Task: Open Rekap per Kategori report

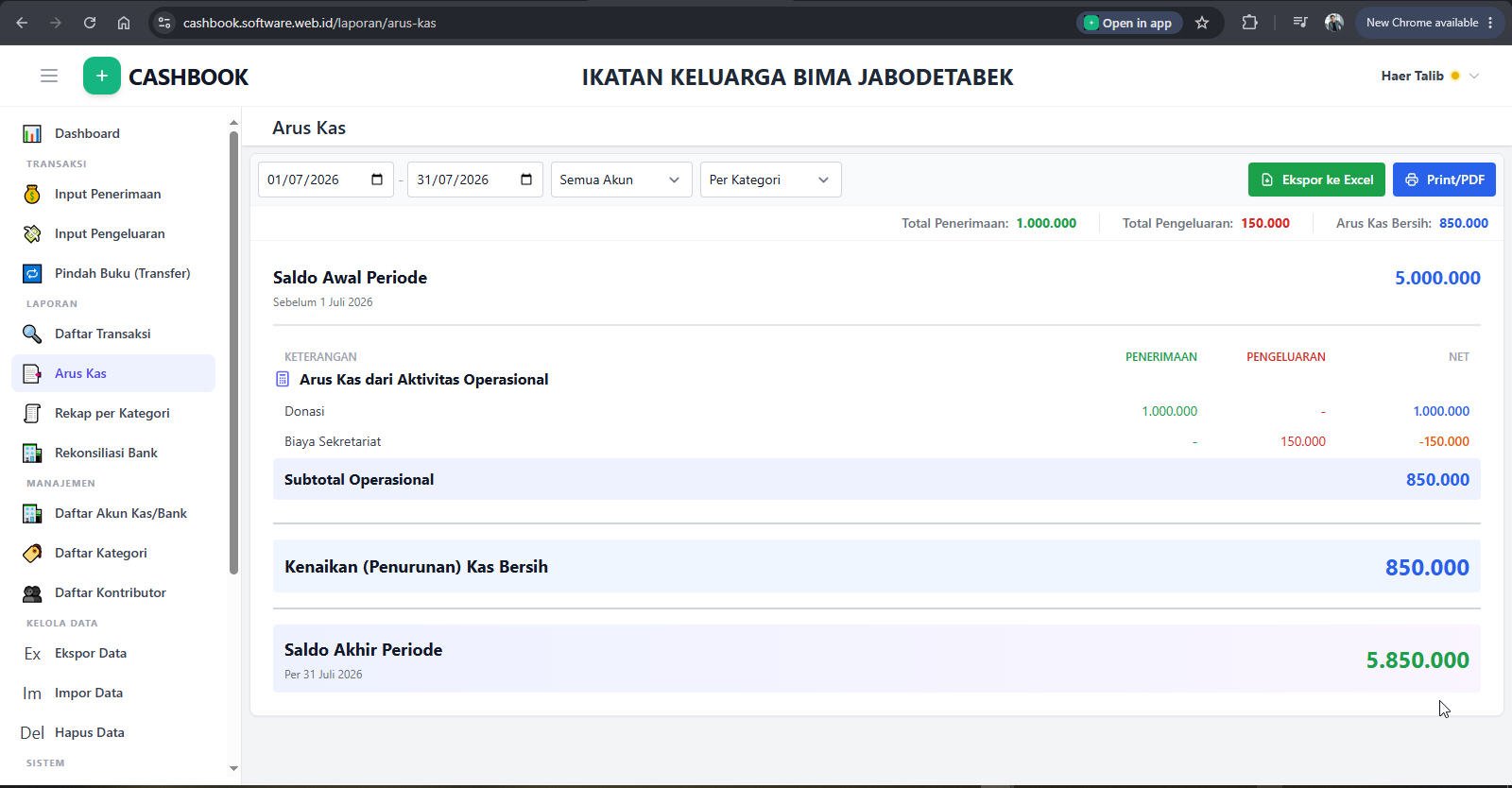Action: click(x=113, y=413)
